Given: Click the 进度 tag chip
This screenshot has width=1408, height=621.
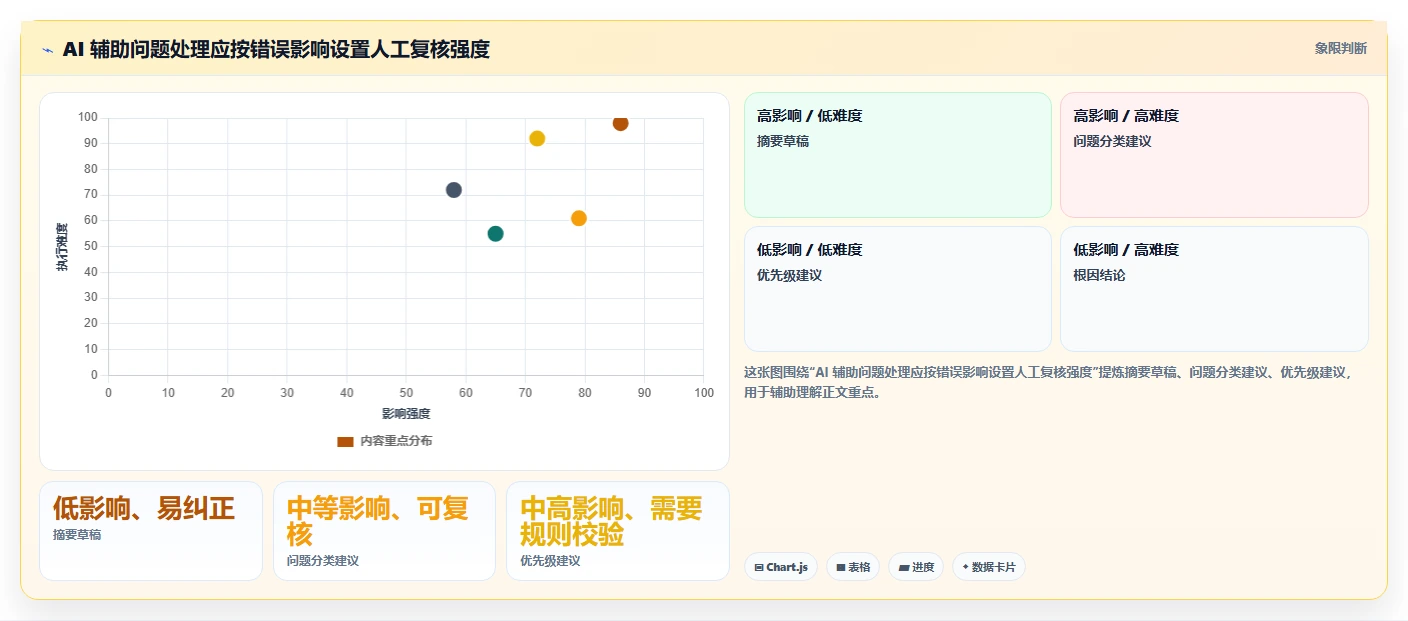Looking at the screenshot, I should coord(916,567).
